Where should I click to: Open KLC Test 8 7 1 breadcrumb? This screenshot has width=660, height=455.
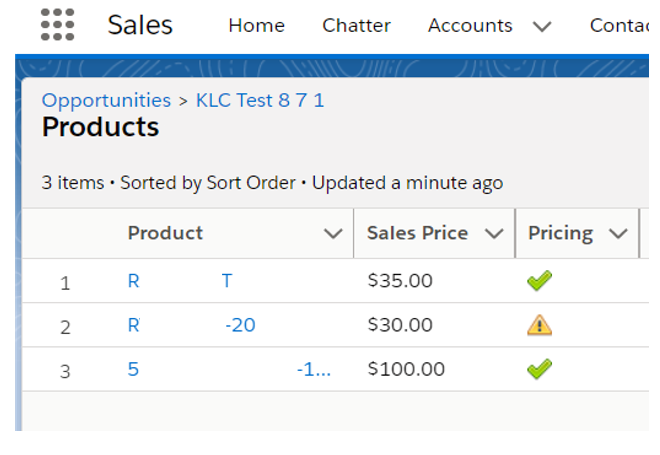click(260, 100)
